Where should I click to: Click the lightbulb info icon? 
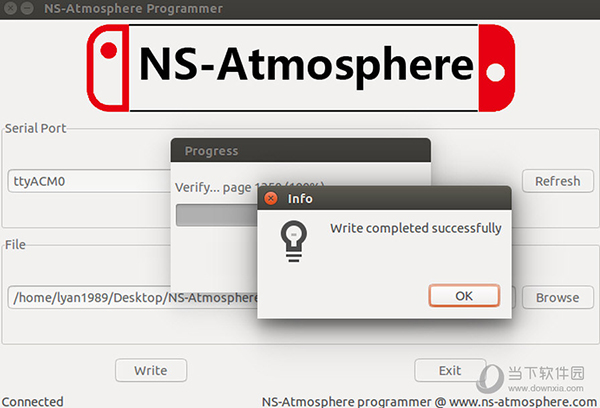(293, 241)
